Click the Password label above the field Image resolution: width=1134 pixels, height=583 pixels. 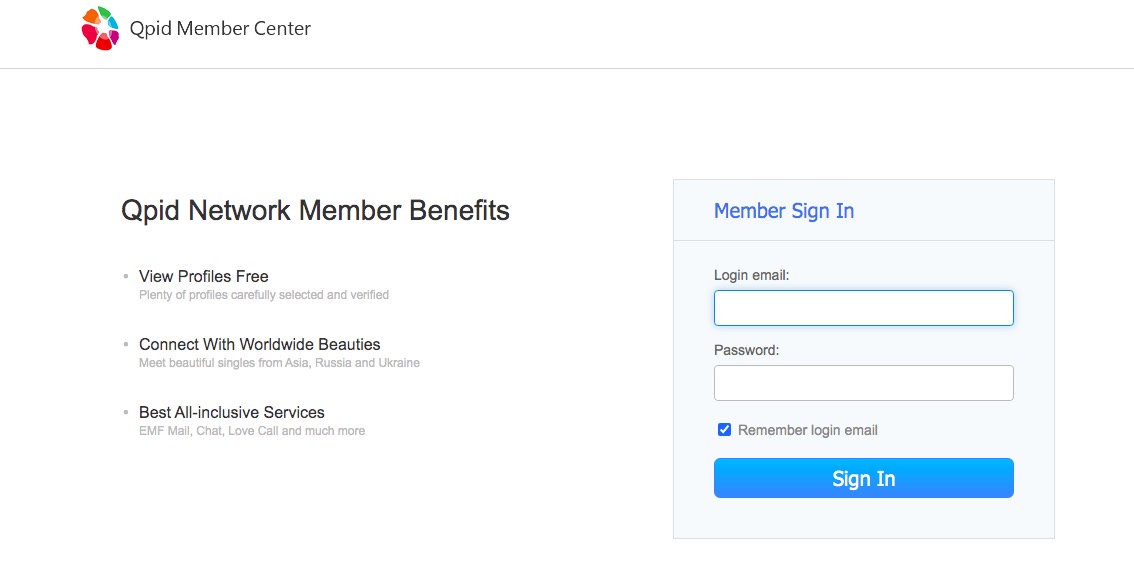(x=746, y=350)
